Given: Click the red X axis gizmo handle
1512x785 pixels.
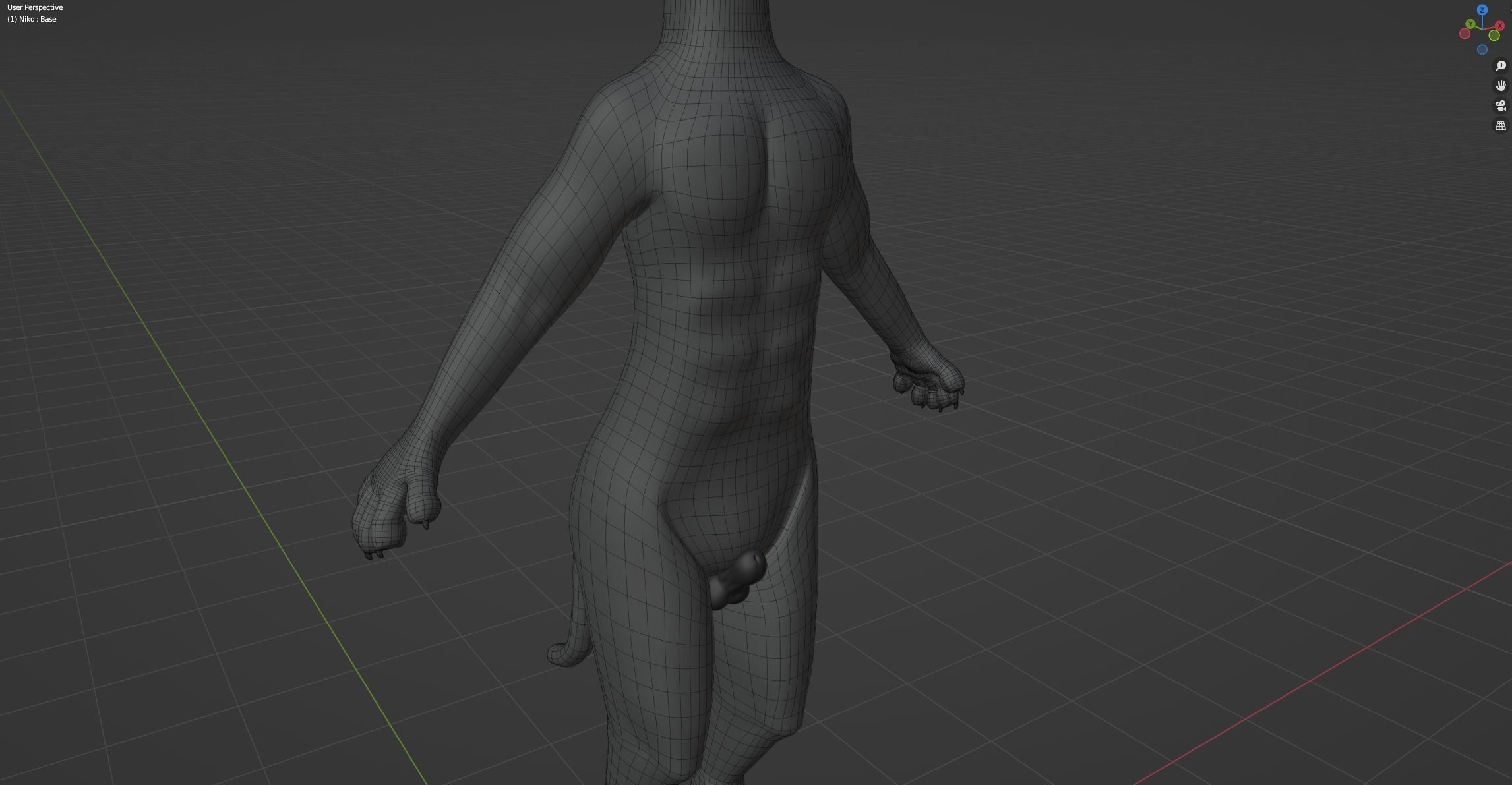Looking at the screenshot, I should coord(1500,26).
